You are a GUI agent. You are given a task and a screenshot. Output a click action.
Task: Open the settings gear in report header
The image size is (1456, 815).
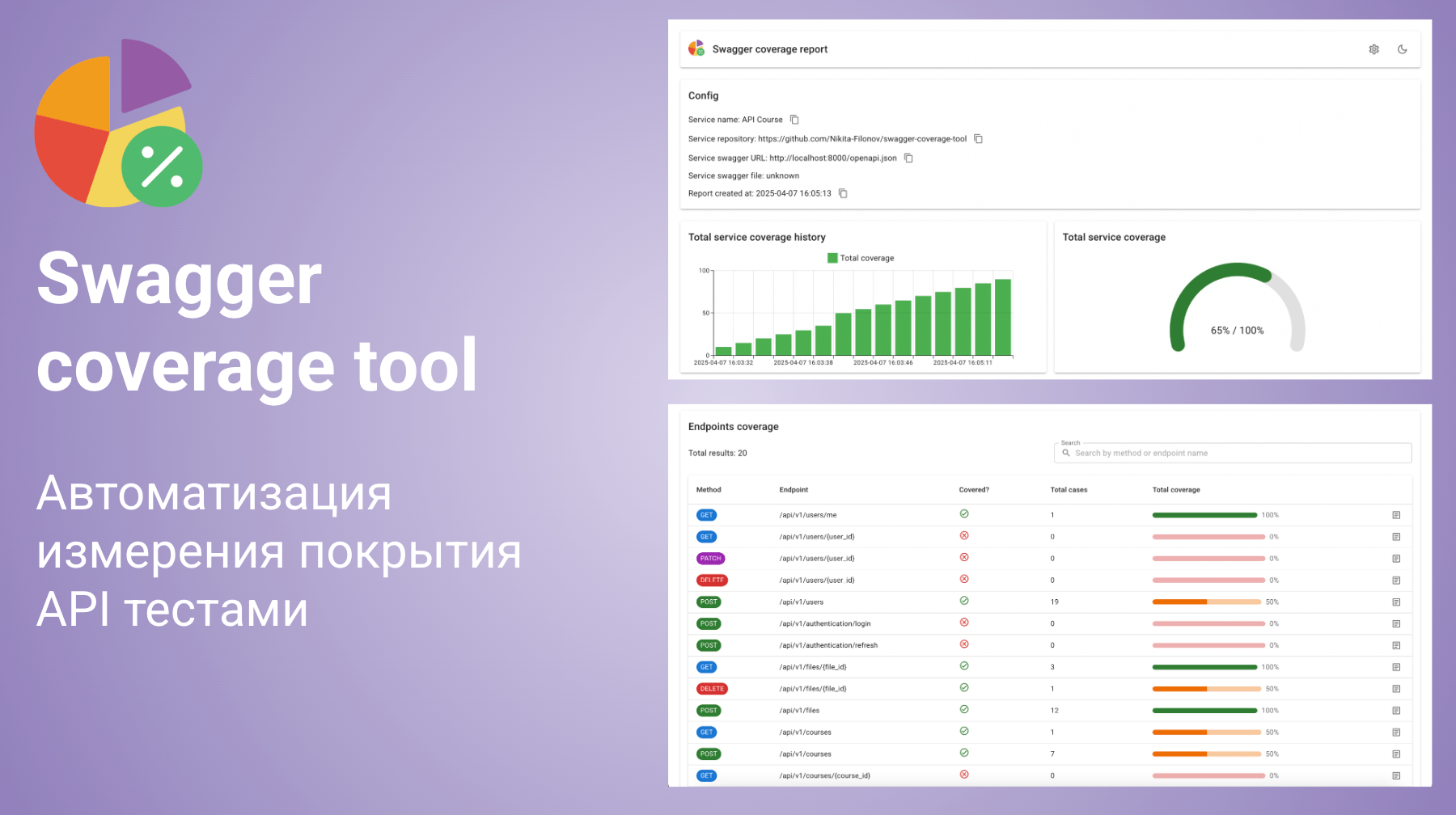[x=1373, y=49]
